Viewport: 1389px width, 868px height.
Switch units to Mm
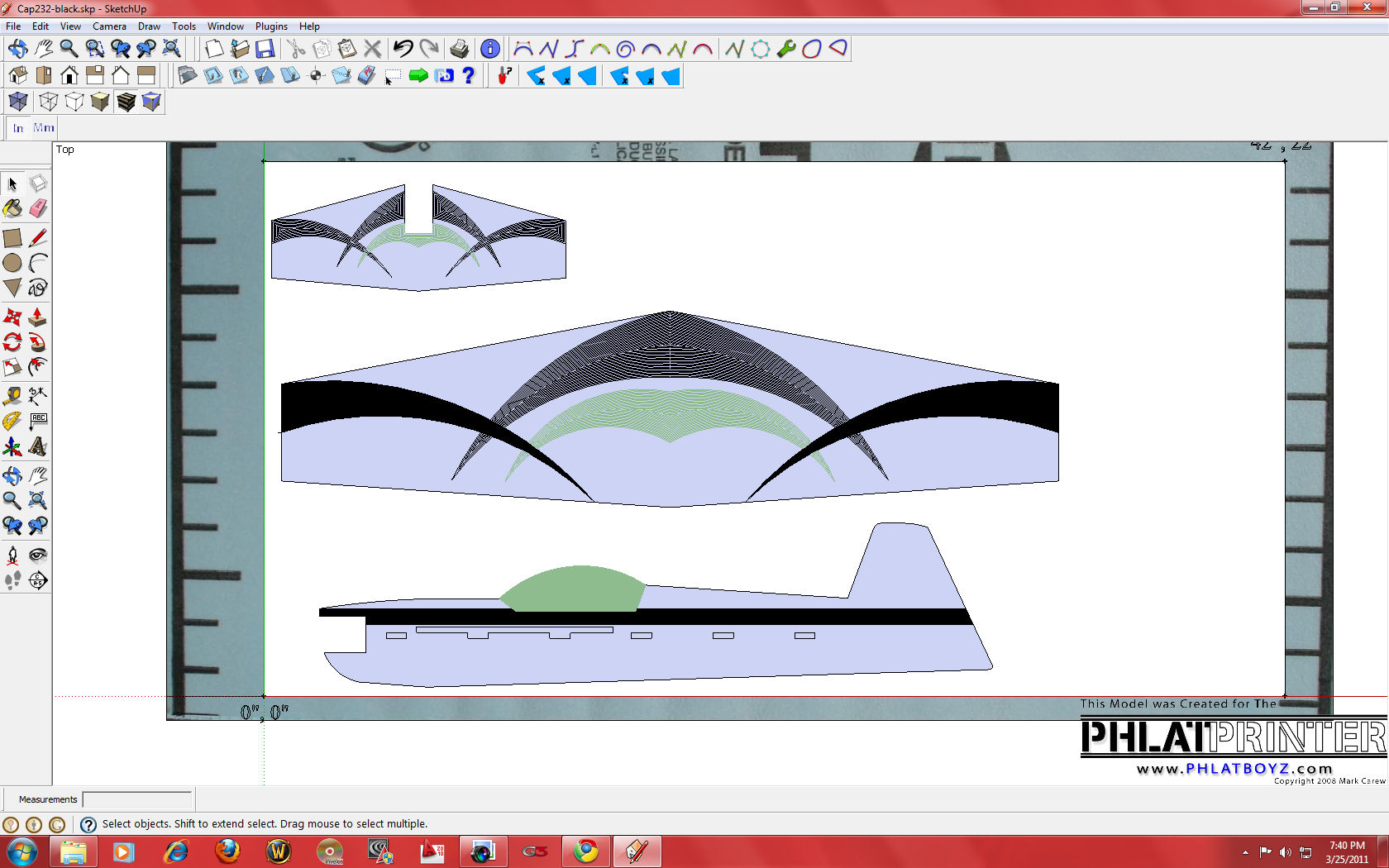point(44,128)
